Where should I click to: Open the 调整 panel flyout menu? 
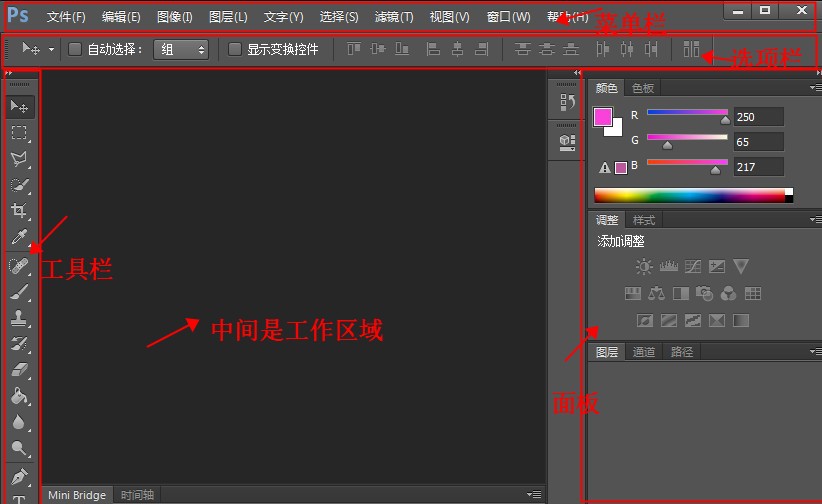click(815, 219)
